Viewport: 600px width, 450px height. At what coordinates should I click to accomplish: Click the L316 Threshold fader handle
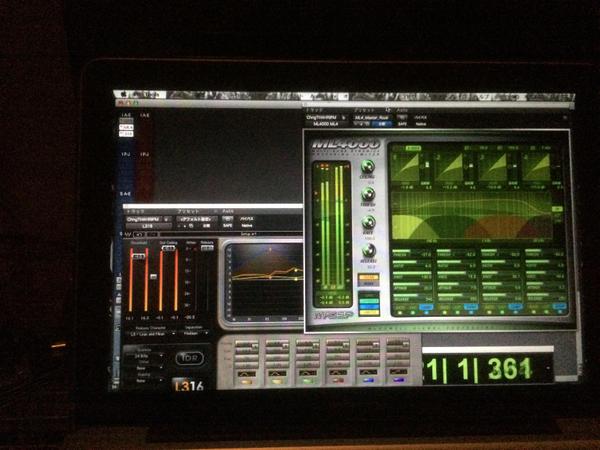click(x=139, y=256)
